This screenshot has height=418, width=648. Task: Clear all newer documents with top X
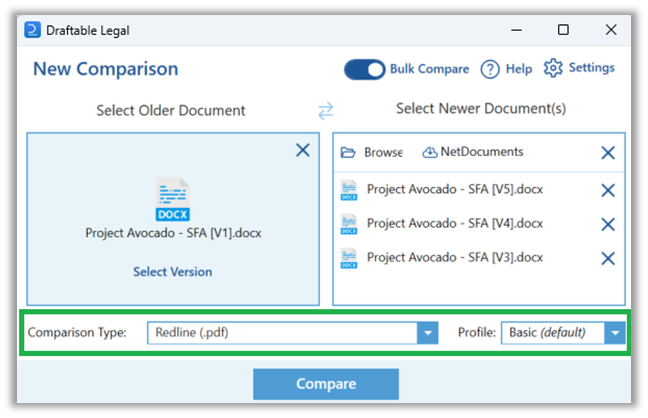click(608, 153)
